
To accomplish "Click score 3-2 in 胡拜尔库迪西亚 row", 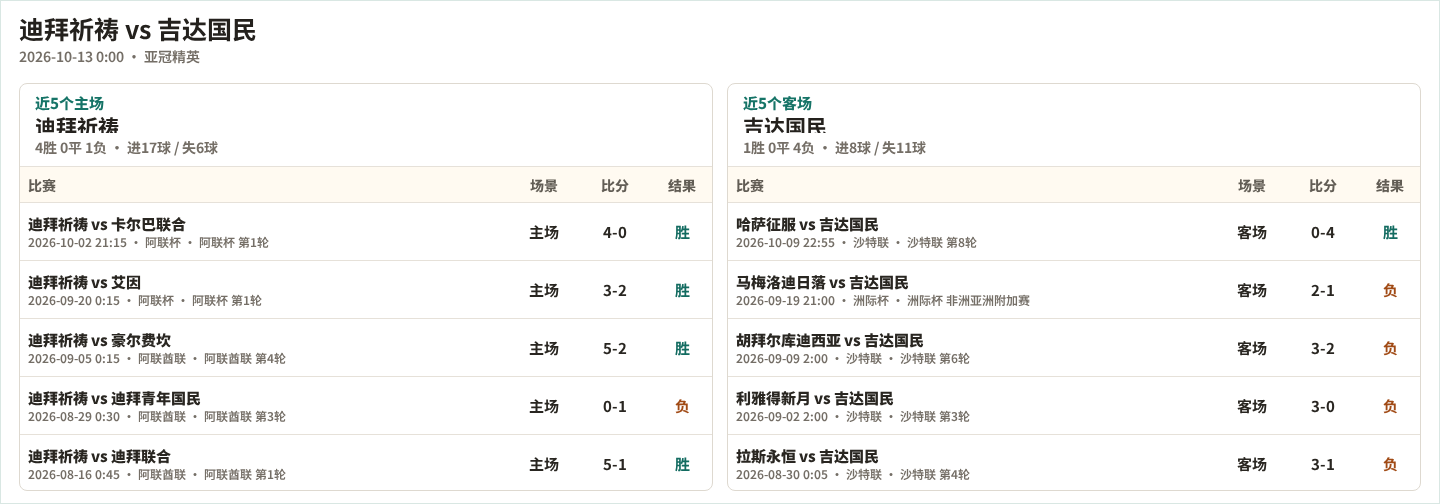I will pos(1323,348).
